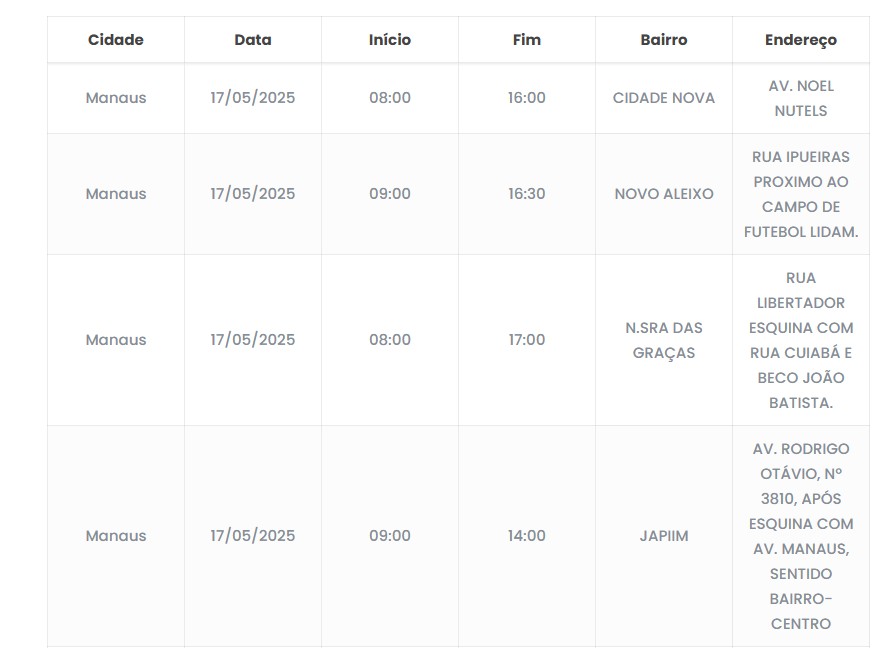
Task: Select the 14:00 end time cell
Action: [527, 536]
